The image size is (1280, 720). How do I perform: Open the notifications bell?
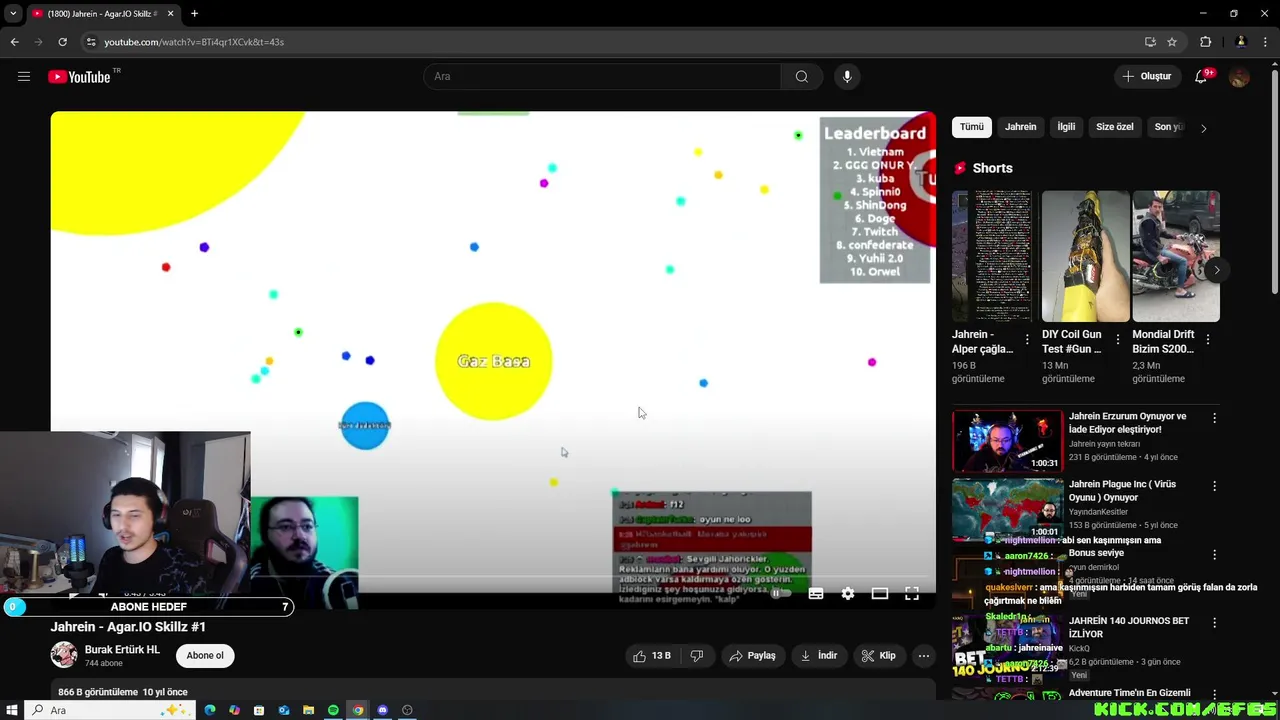pos(1202,76)
